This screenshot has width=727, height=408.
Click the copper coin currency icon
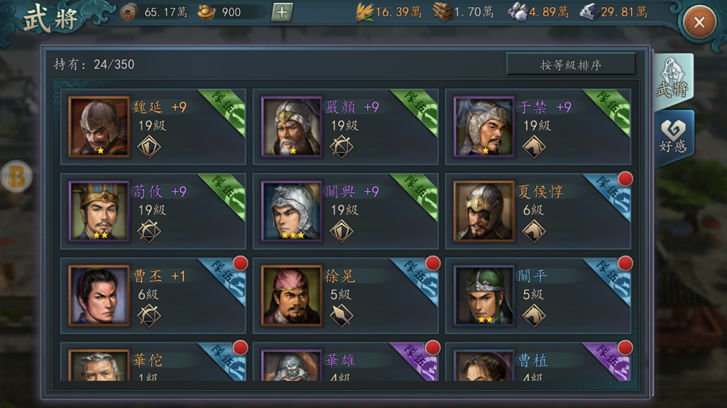point(128,13)
